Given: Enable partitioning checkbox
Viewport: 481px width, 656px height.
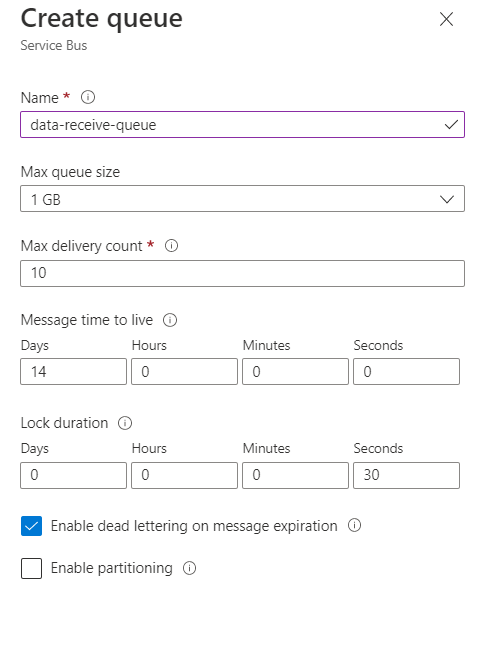Looking at the screenshot, I should (x=31, y=568).
